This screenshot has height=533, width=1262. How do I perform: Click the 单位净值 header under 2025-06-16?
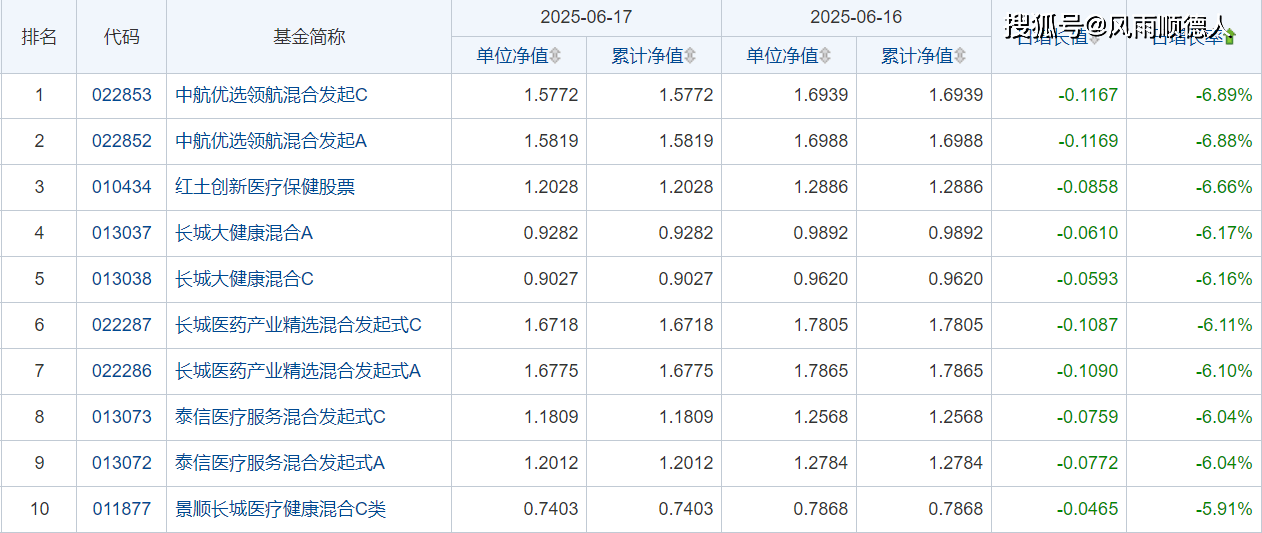[782, 56]
